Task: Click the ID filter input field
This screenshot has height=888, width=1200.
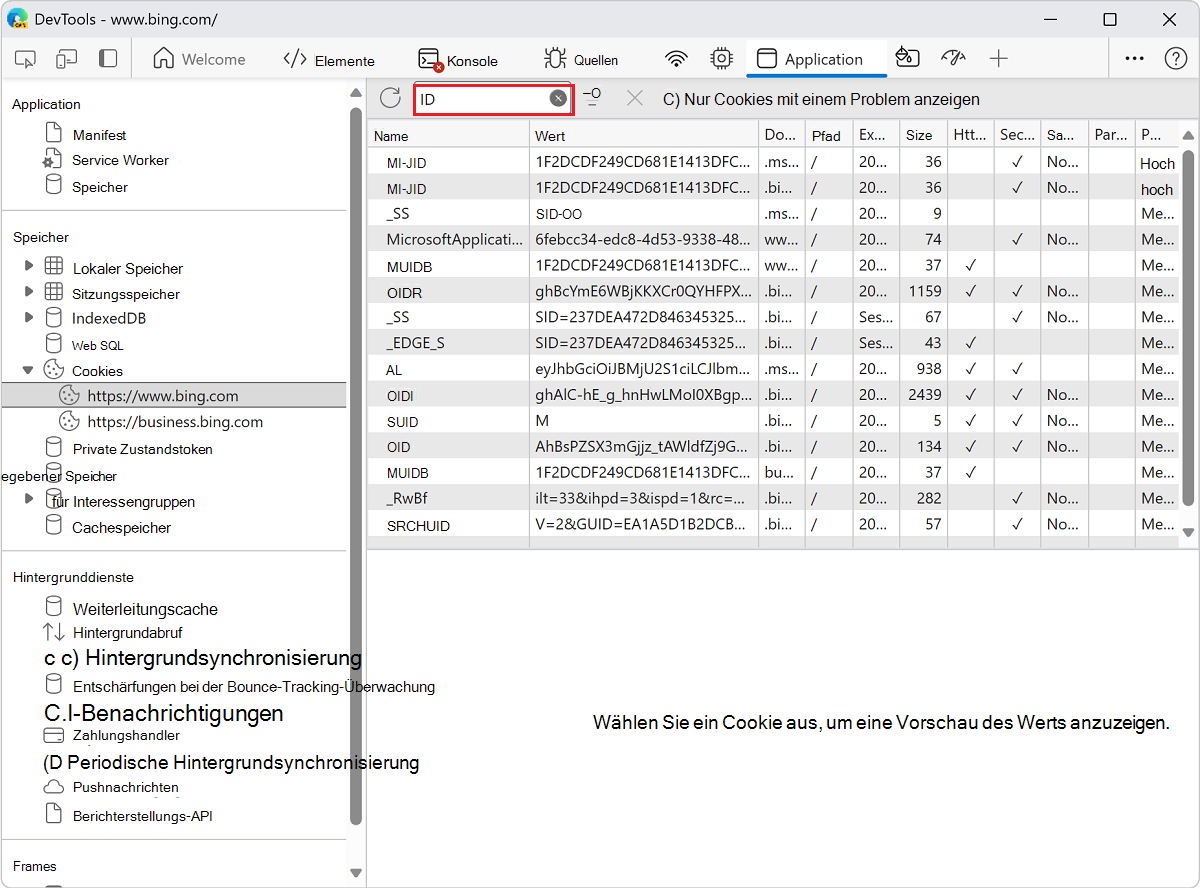Action: pyautogui.click(x=482, y=99)
